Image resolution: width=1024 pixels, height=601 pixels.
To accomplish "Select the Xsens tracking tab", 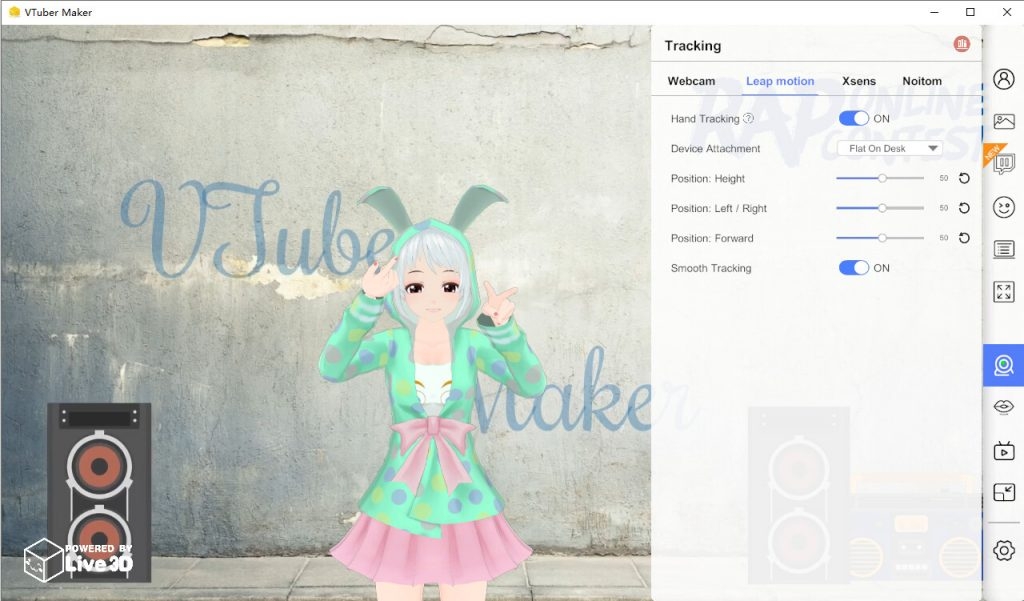I will click(858, 81).
